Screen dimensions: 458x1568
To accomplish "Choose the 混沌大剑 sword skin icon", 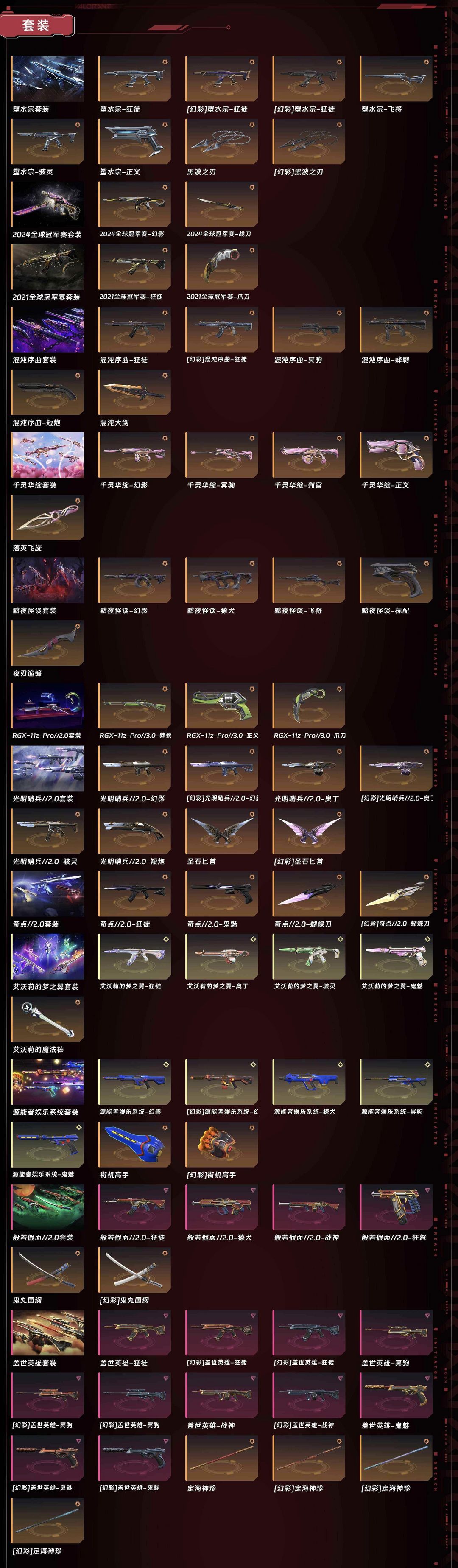I will (x=134, y=392).
